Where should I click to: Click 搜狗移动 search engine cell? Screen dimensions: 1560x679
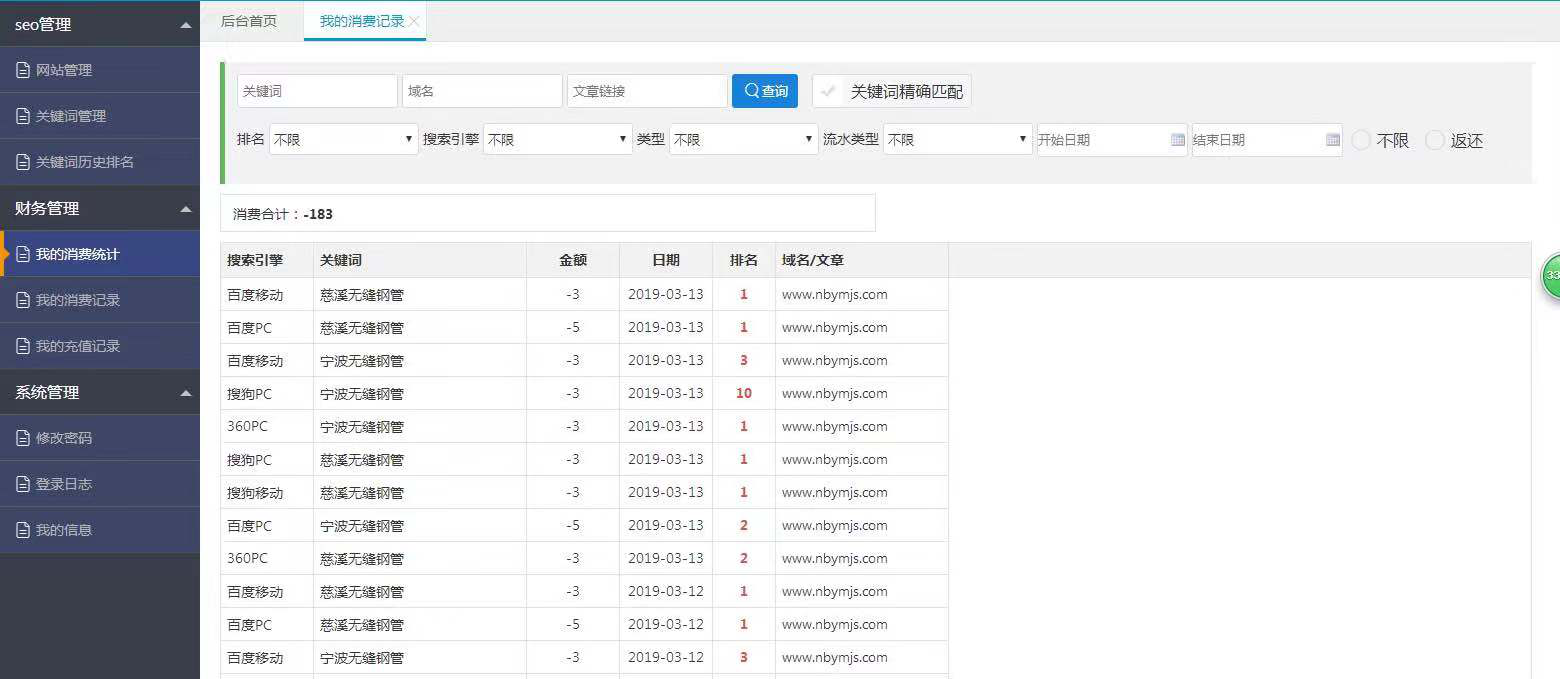(267, 493)
